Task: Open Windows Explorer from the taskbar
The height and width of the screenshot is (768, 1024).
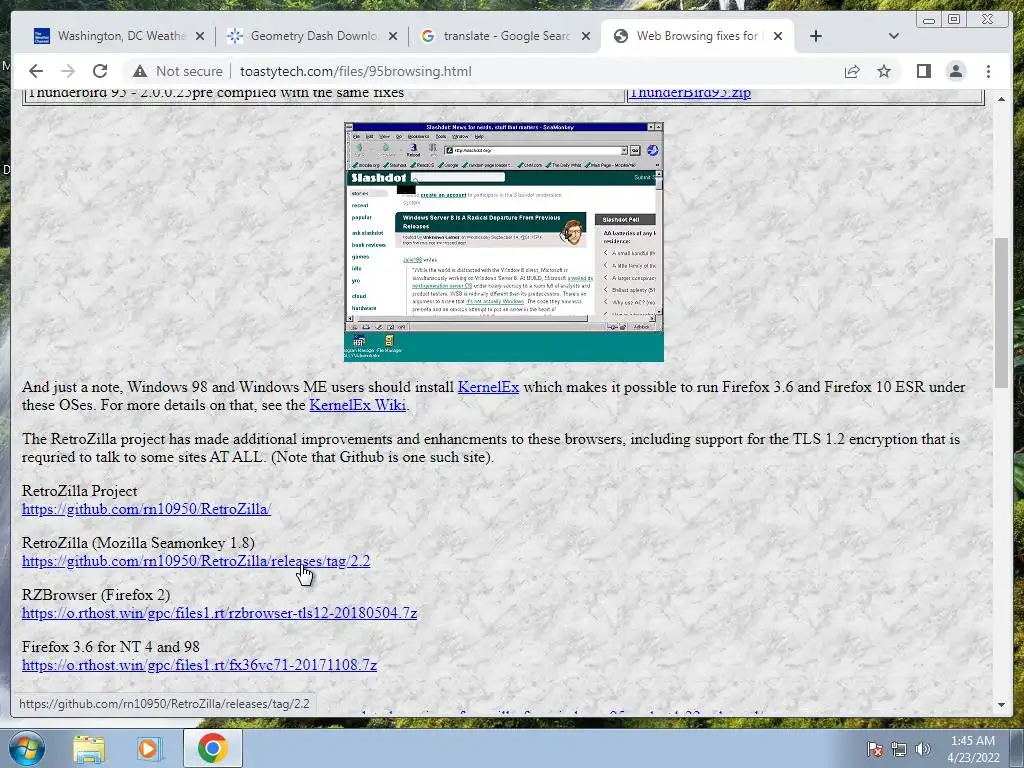Action: click(89, 748)
